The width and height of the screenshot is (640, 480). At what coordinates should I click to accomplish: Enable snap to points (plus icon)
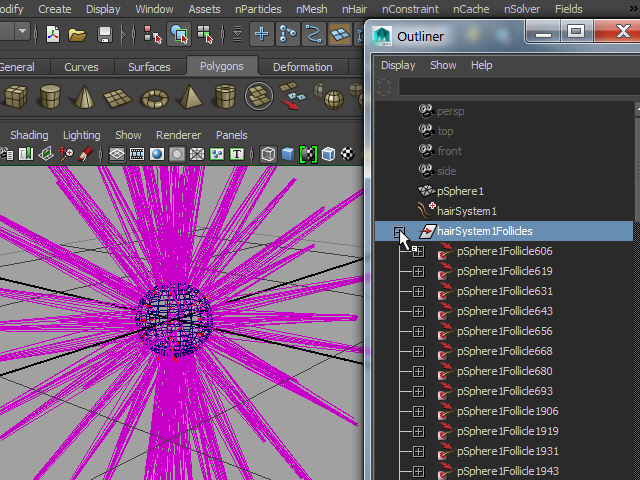(262, 34)
